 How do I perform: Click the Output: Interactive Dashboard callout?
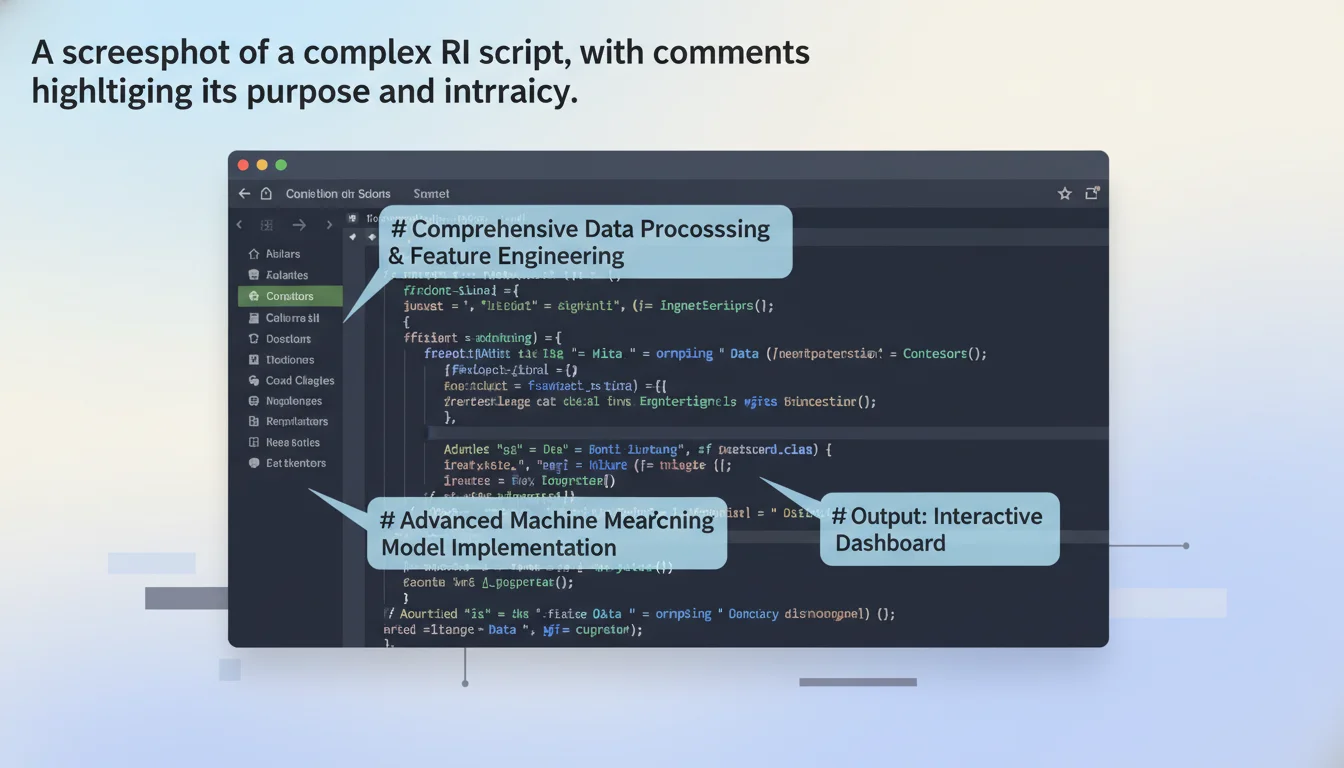tap(938, 529)
